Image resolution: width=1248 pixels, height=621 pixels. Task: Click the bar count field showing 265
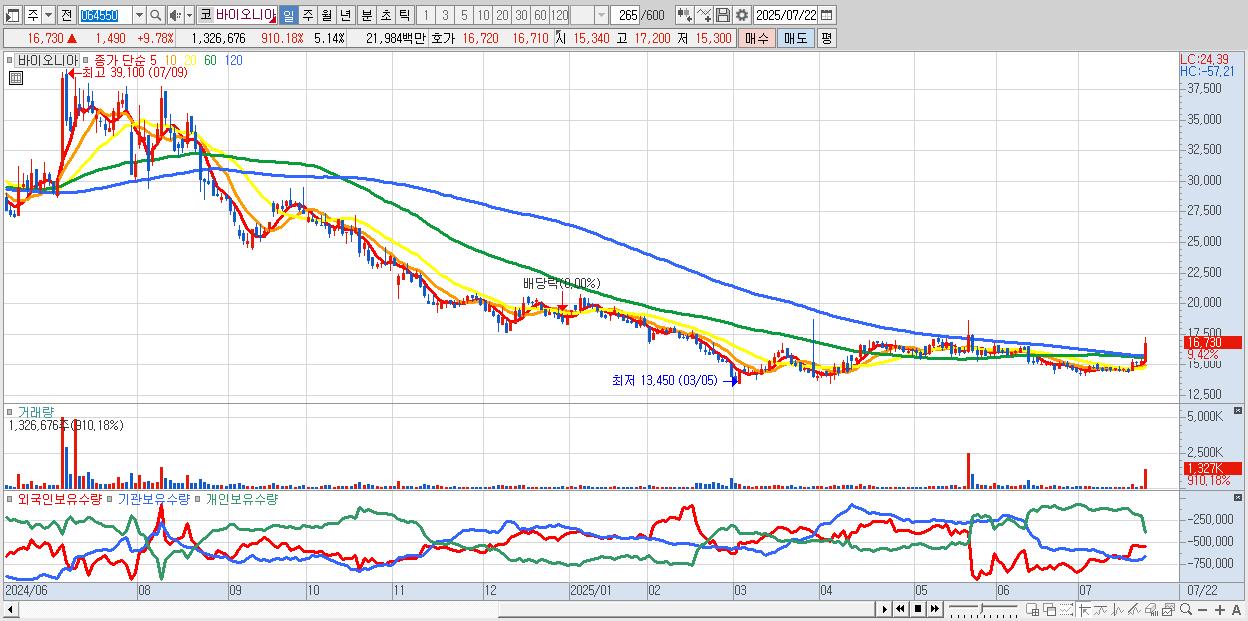click(625, 15)
